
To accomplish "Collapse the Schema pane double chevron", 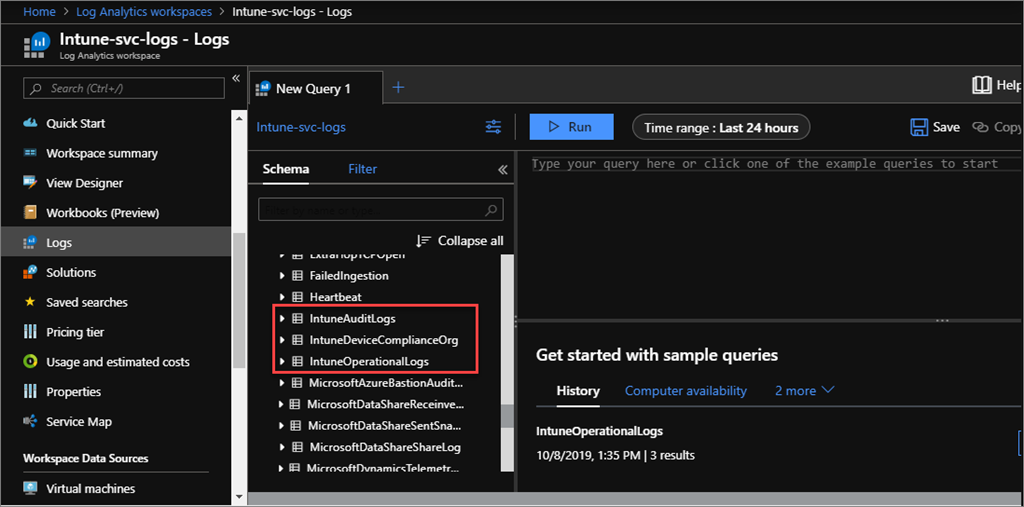I will coord(502,170).
